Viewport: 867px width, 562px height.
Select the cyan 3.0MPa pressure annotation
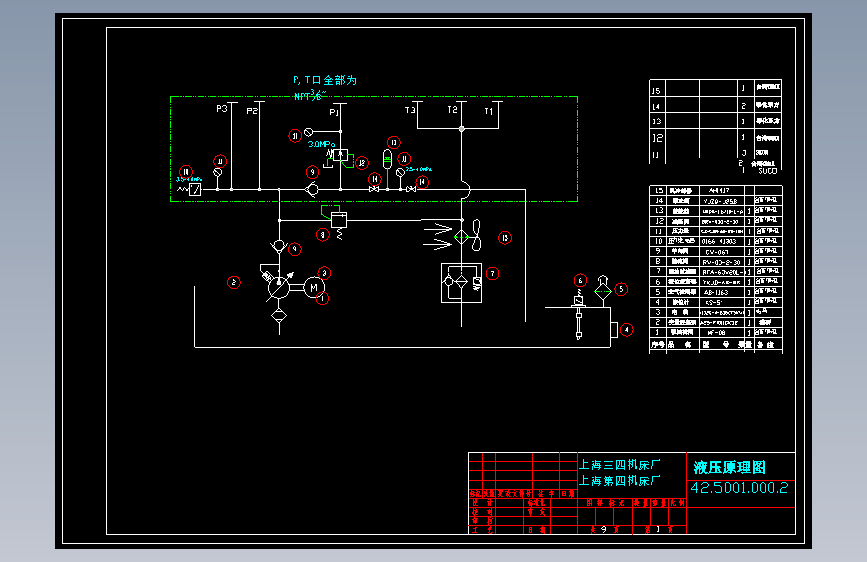[321, 144]
